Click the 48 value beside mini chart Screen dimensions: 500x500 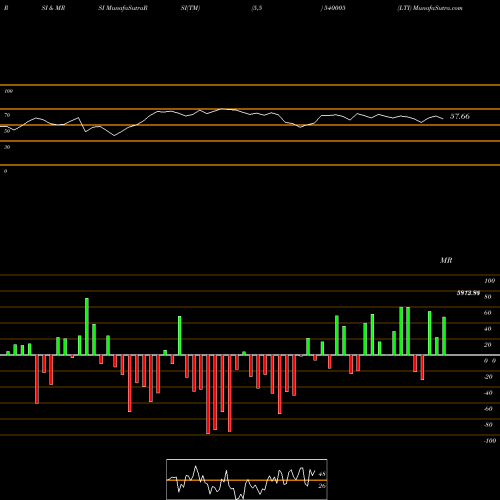click(x=322, y=474)
